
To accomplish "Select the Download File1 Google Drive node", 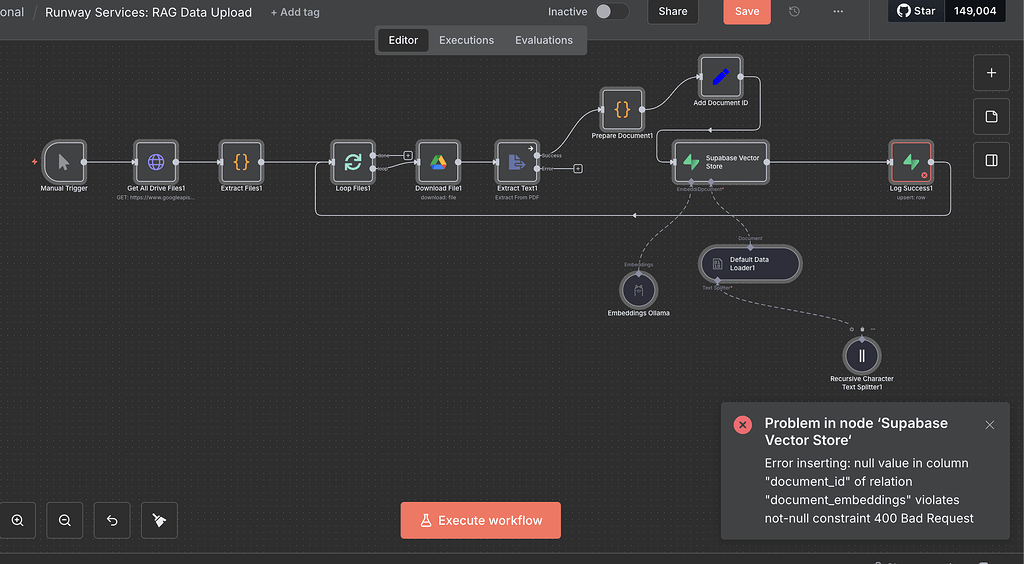I will tap(437, 162).
